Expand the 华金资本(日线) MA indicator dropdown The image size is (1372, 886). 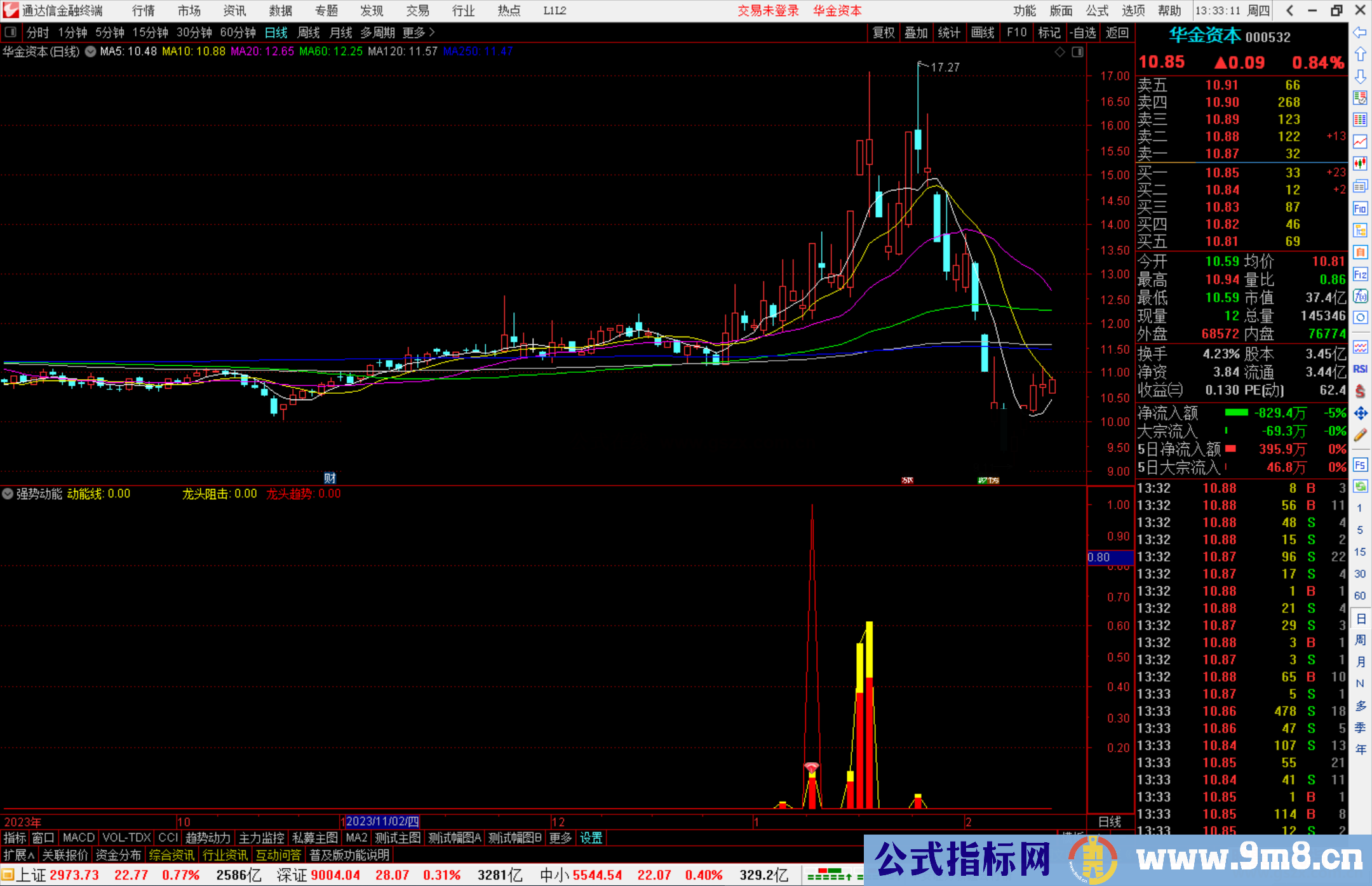(90, 51)
